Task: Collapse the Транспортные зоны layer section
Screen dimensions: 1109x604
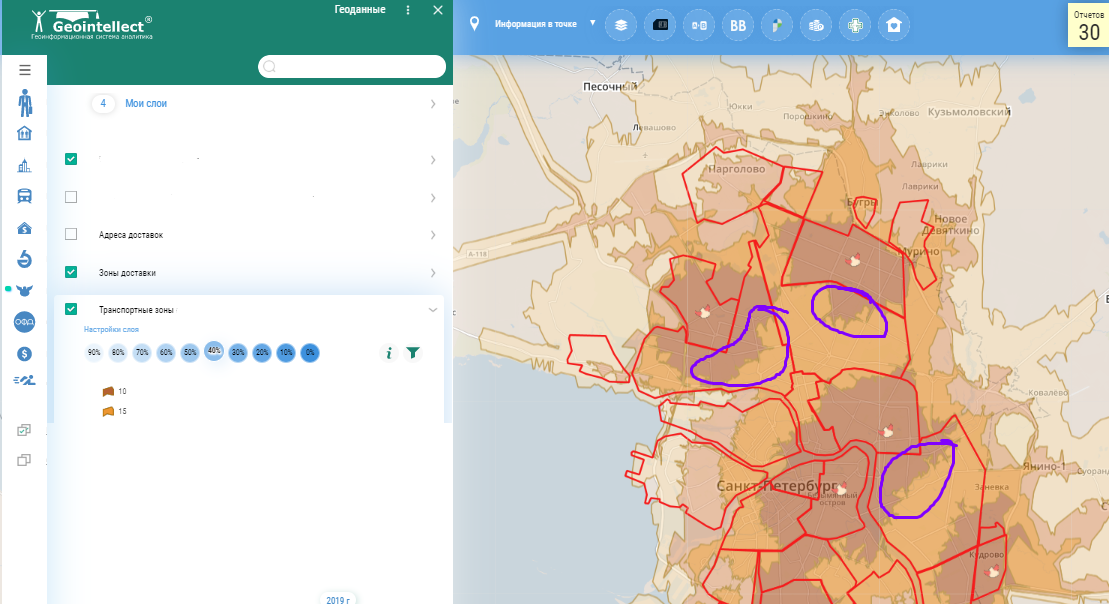Action: tap(433, 310)
